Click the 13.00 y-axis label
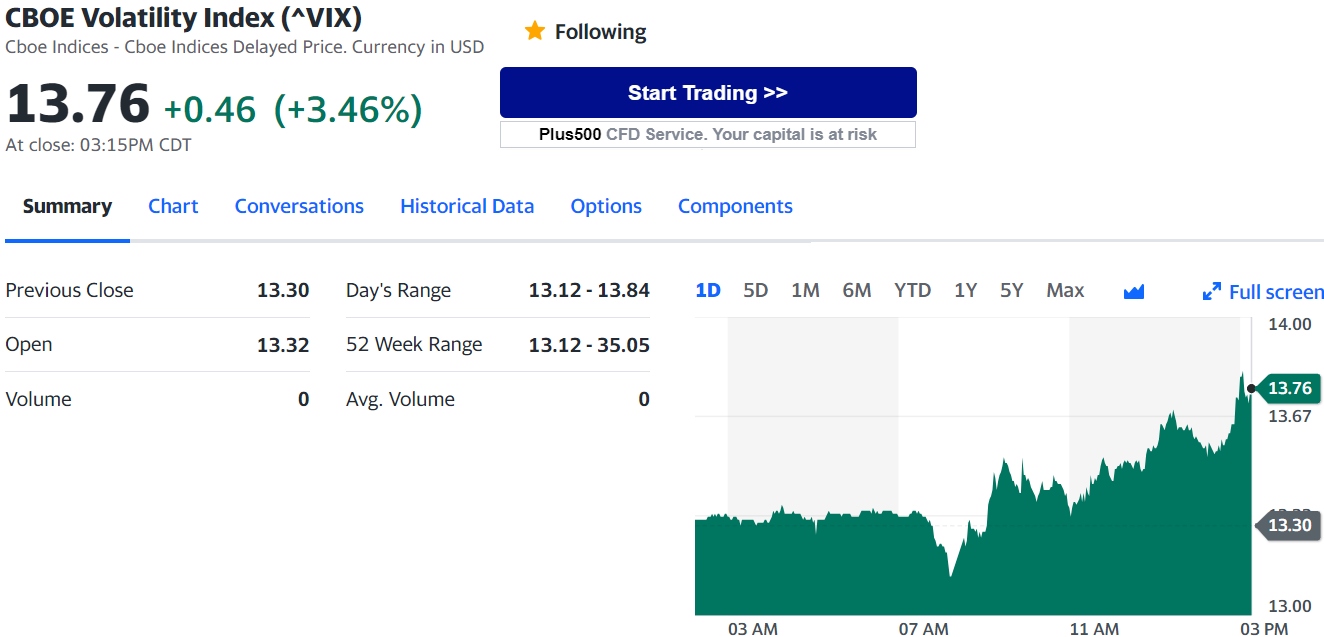 pyautogui.click(x=1290, y=606)
